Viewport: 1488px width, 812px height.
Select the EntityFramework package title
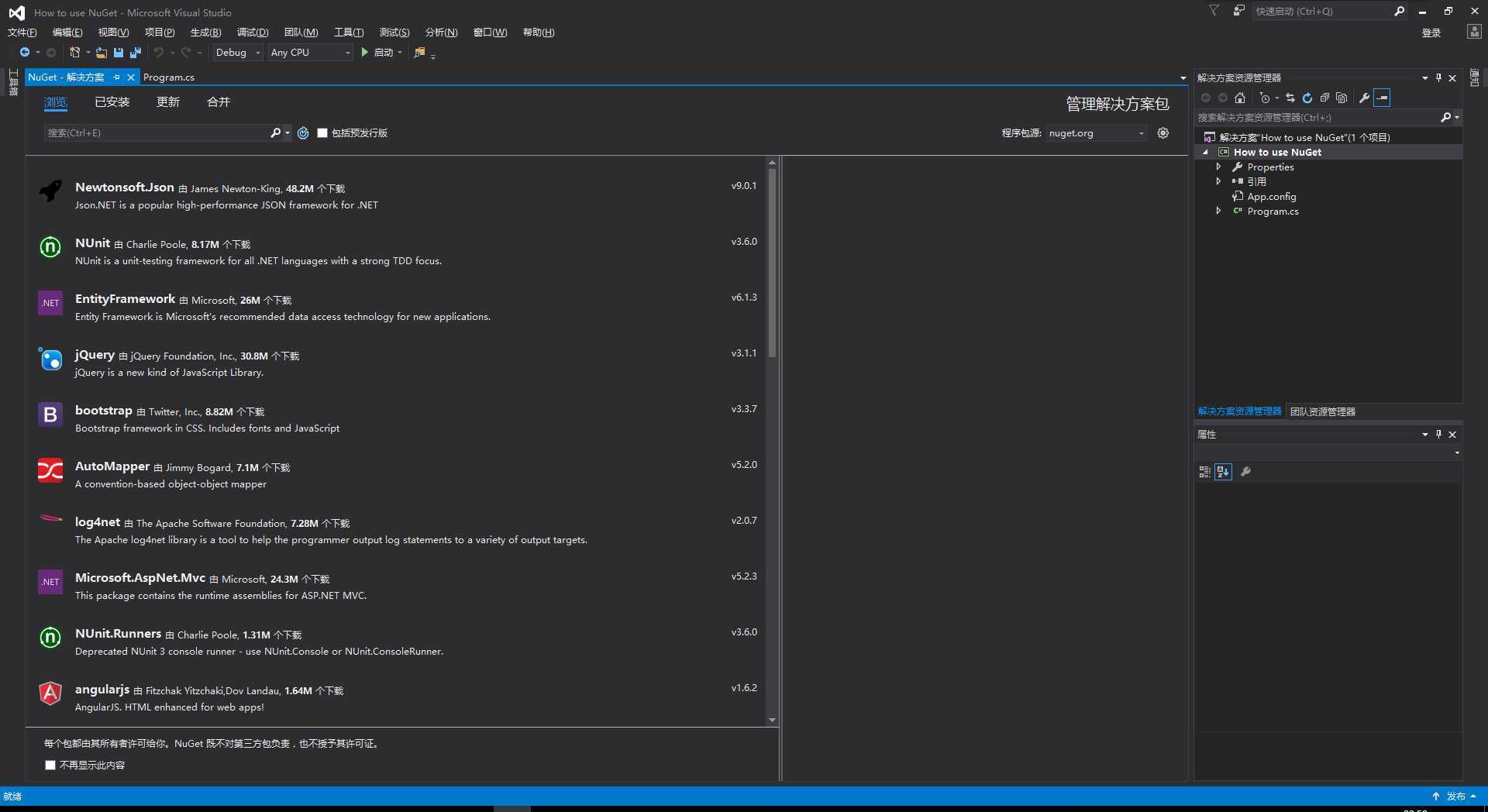(x=125, y=298)
